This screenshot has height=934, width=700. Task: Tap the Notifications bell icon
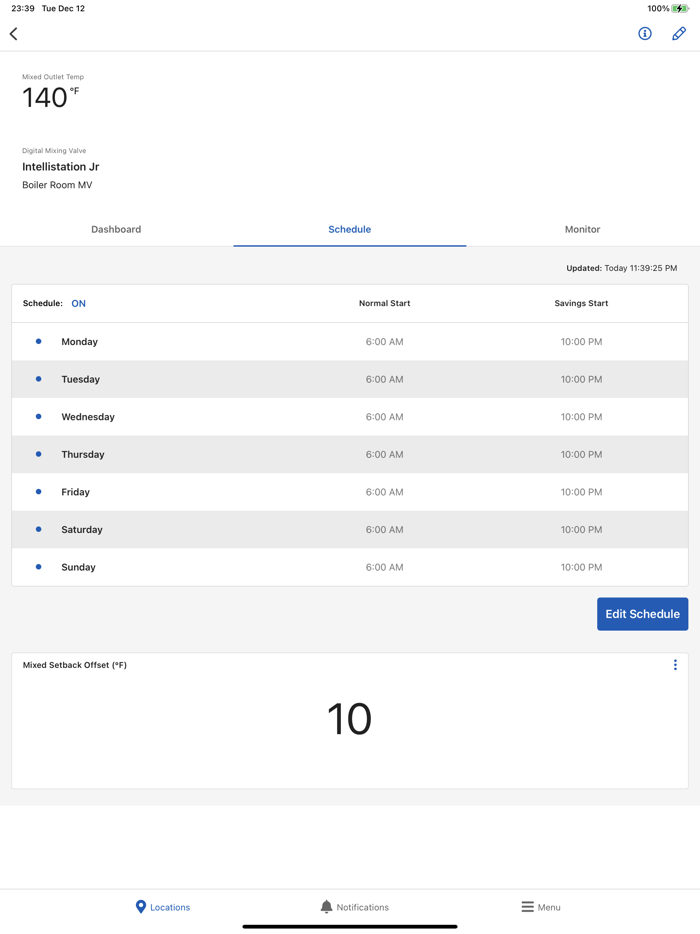tap(326, 907)
